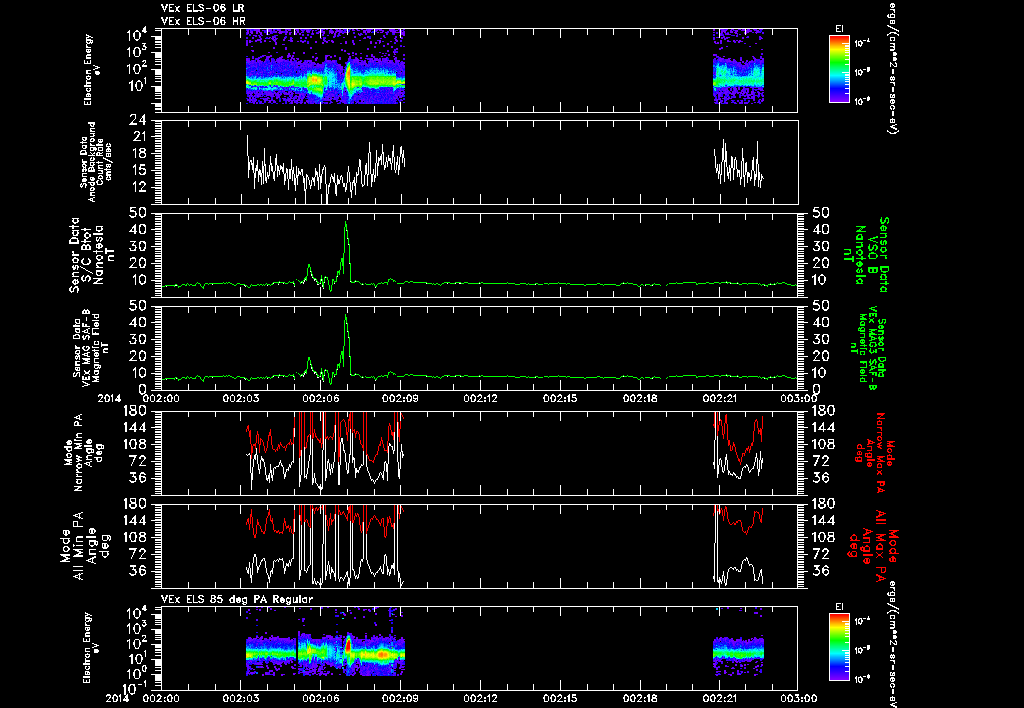Click the '21' tick of the count rate panel
Image resolution: width=1024 pixels, height=708 pixels.
(138, 137)
